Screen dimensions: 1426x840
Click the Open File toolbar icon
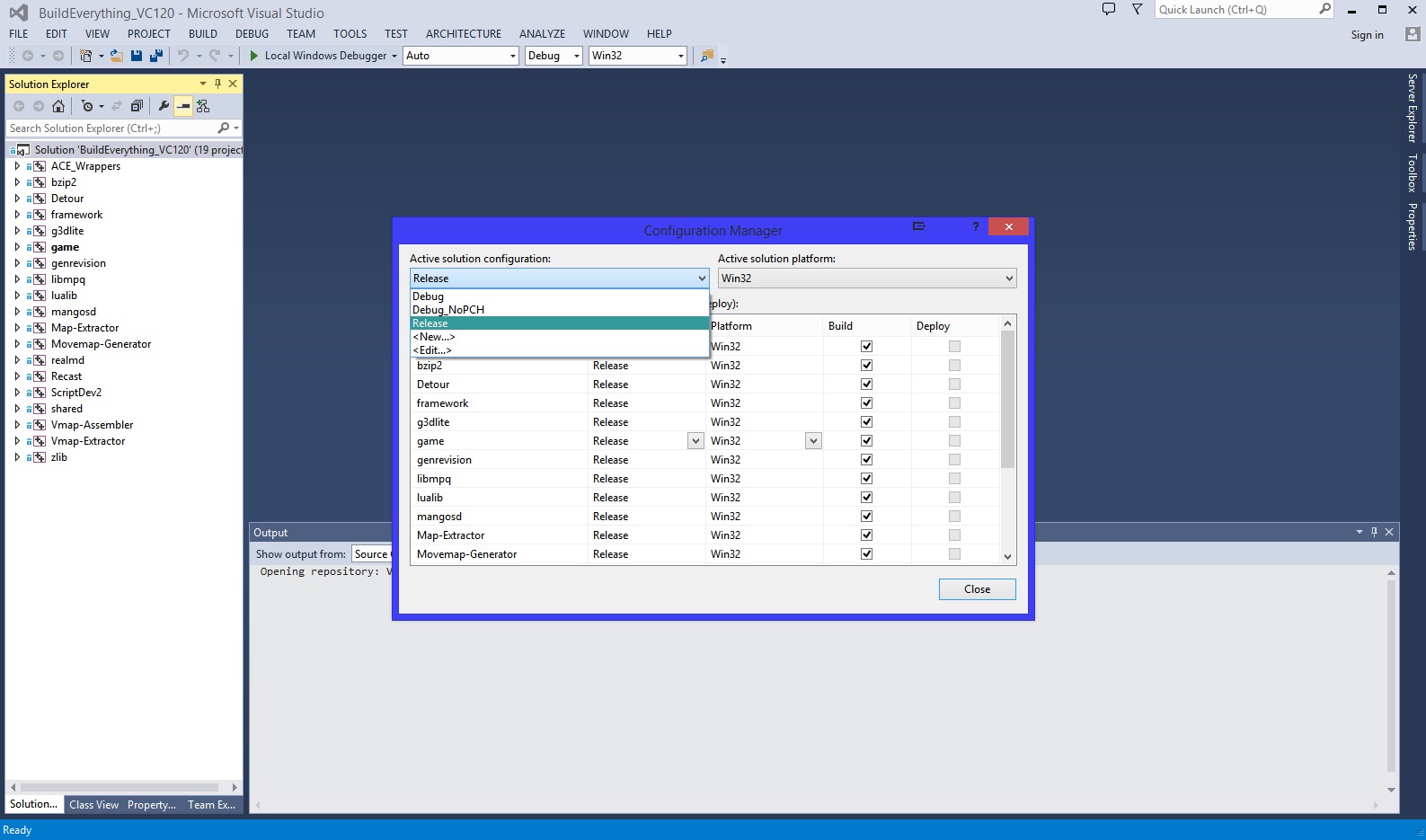click(116, 56)
